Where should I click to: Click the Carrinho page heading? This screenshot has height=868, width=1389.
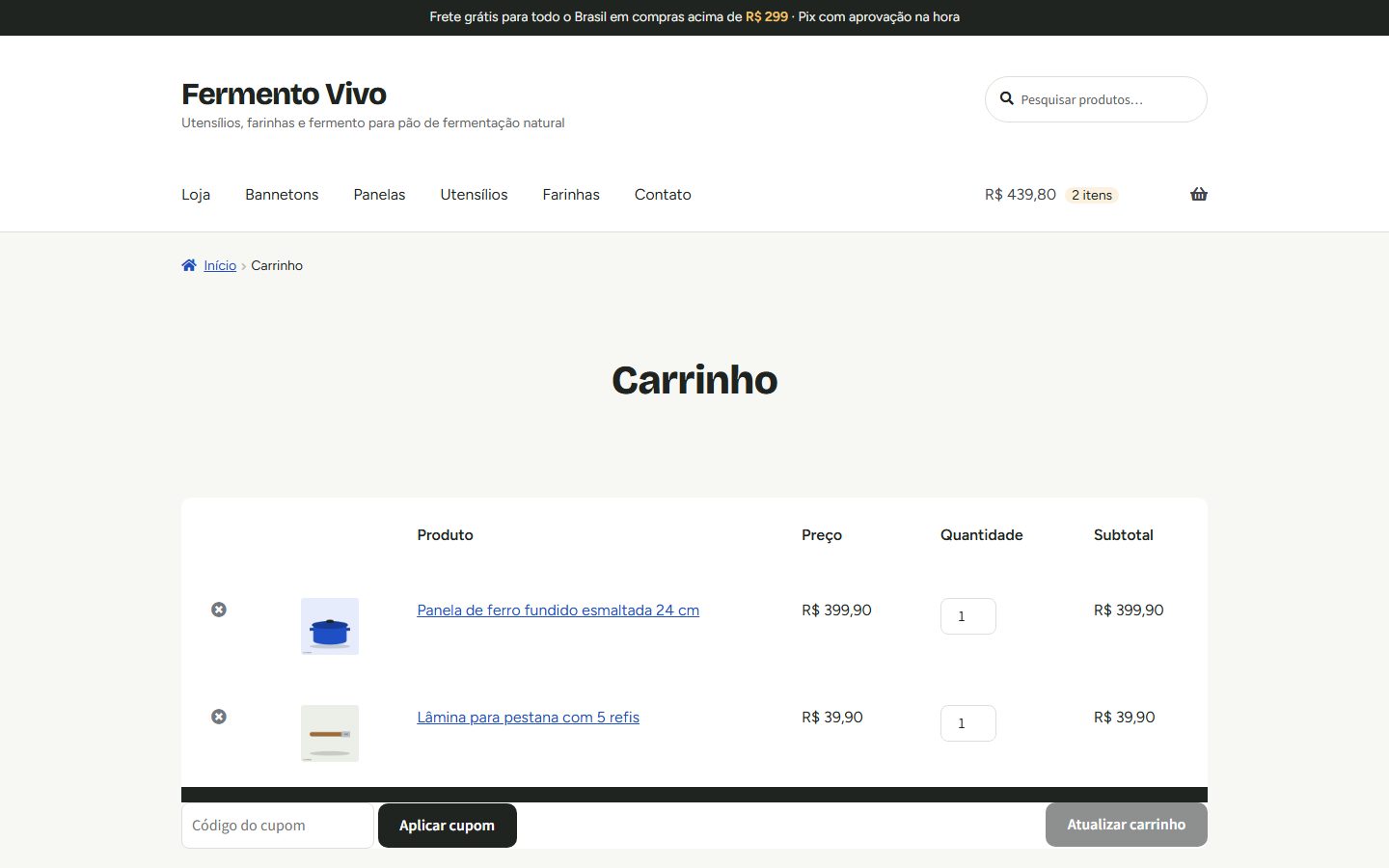click(x=694, y=380)
